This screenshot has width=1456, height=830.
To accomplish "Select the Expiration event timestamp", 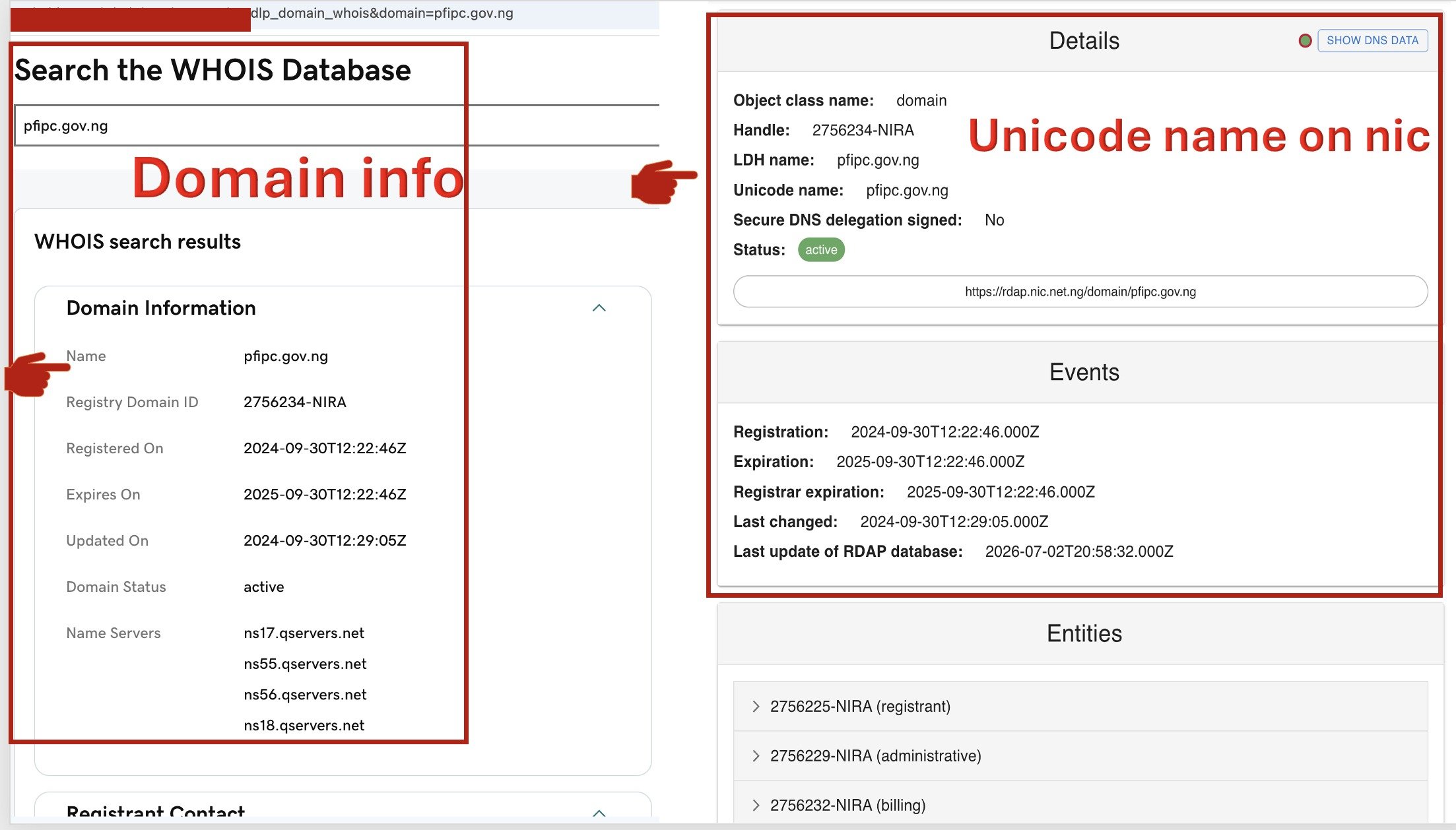I will point(931,462).
